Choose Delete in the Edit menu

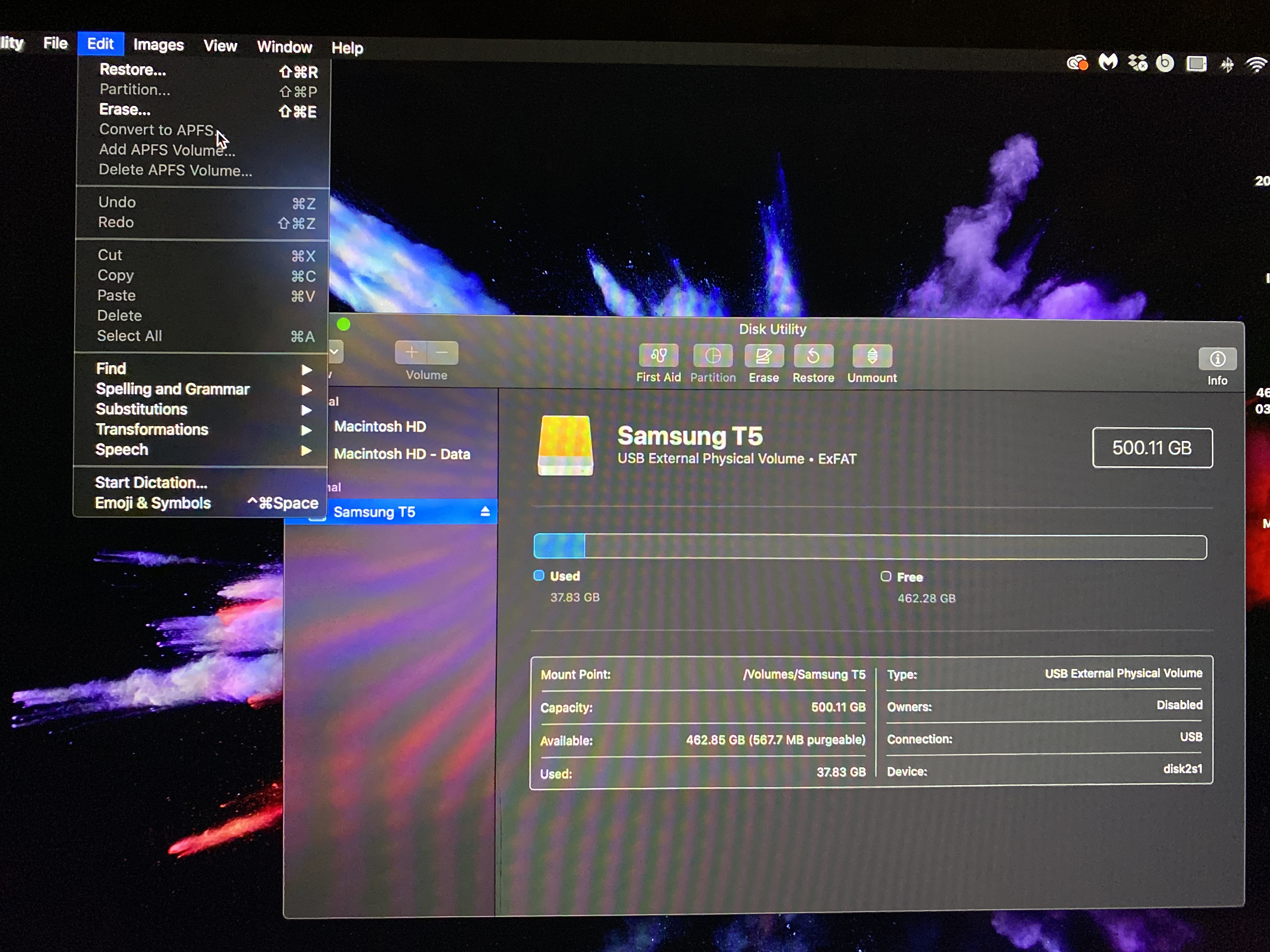(202, 316)
